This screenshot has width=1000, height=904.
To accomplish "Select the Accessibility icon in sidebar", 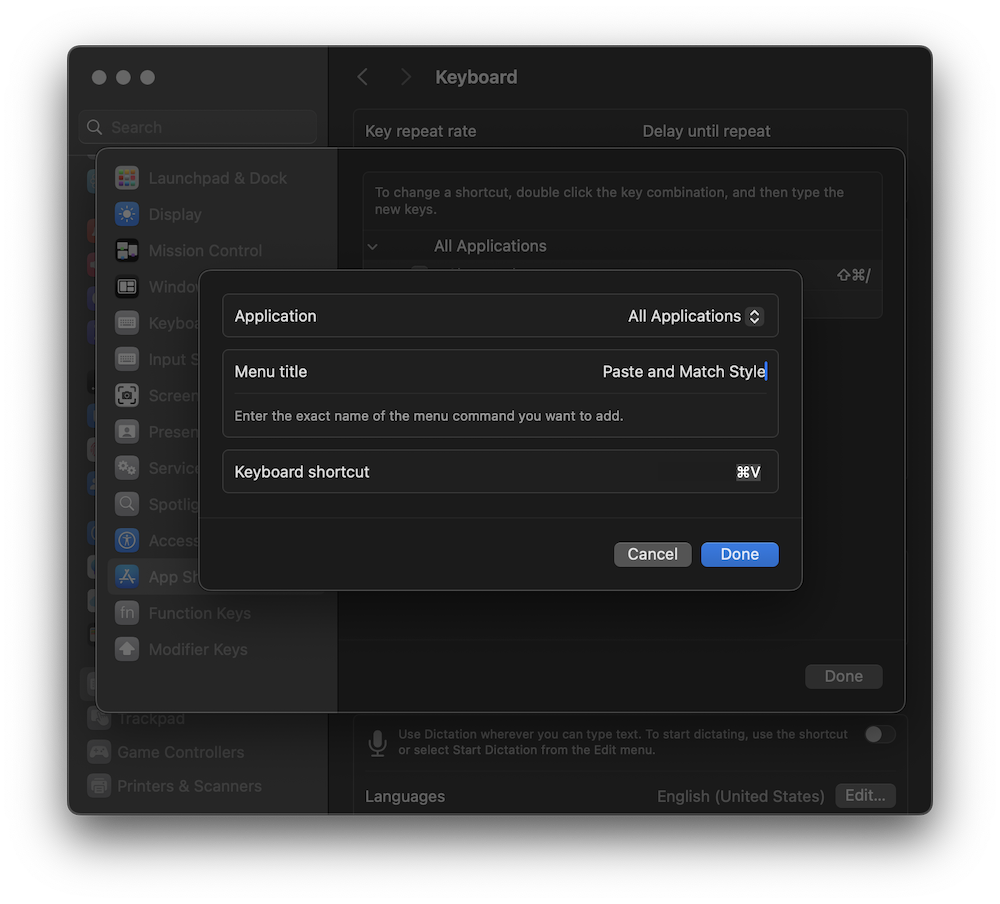I will (126, 540).
